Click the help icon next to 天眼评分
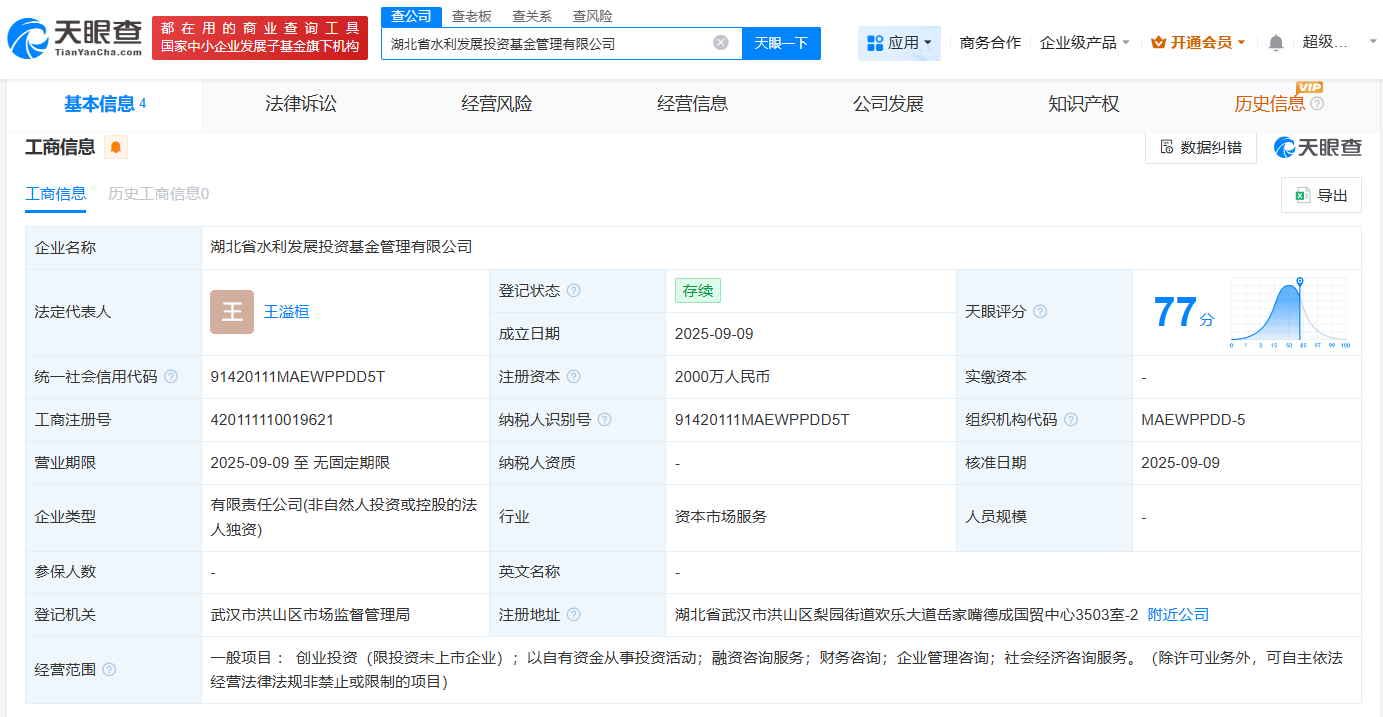Viewport: 1383px width, 717px height. pos(1040,312)
